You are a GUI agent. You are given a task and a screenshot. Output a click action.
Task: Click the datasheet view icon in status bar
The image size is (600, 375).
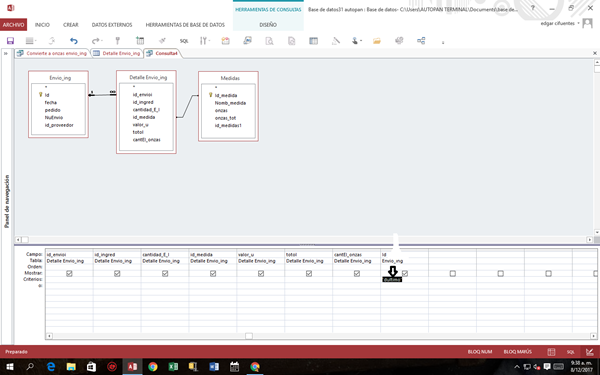551,352
